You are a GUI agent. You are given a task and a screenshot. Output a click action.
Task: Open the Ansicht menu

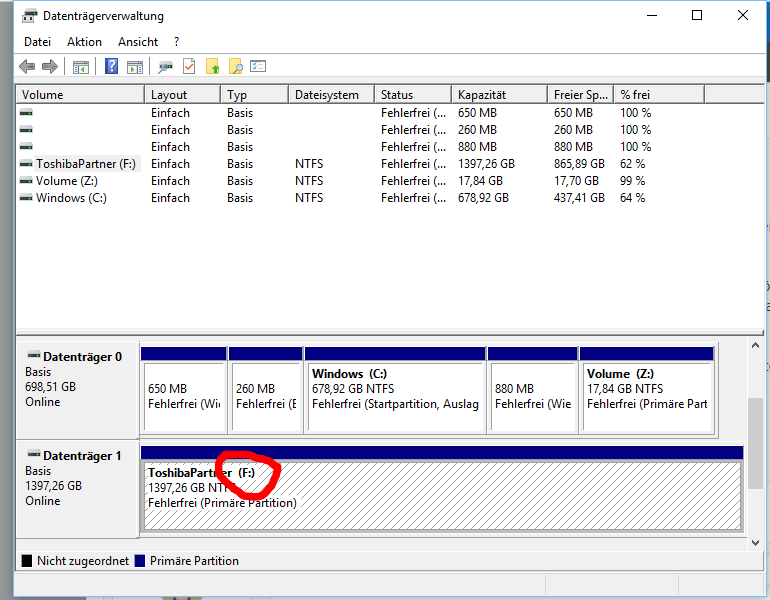click(138, 42)
